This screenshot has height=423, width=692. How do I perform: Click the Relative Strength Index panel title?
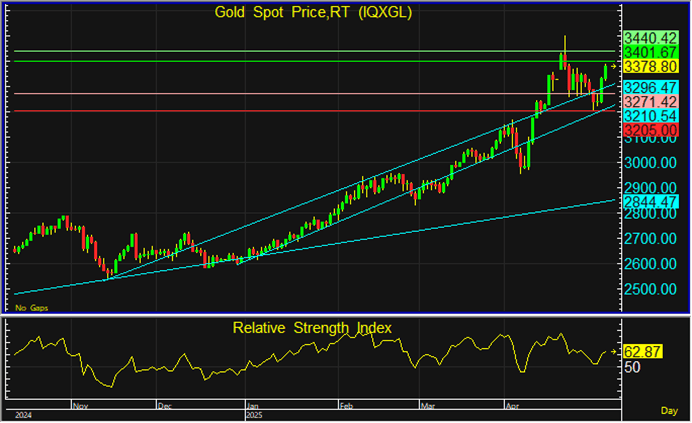(x=312, y=327)
